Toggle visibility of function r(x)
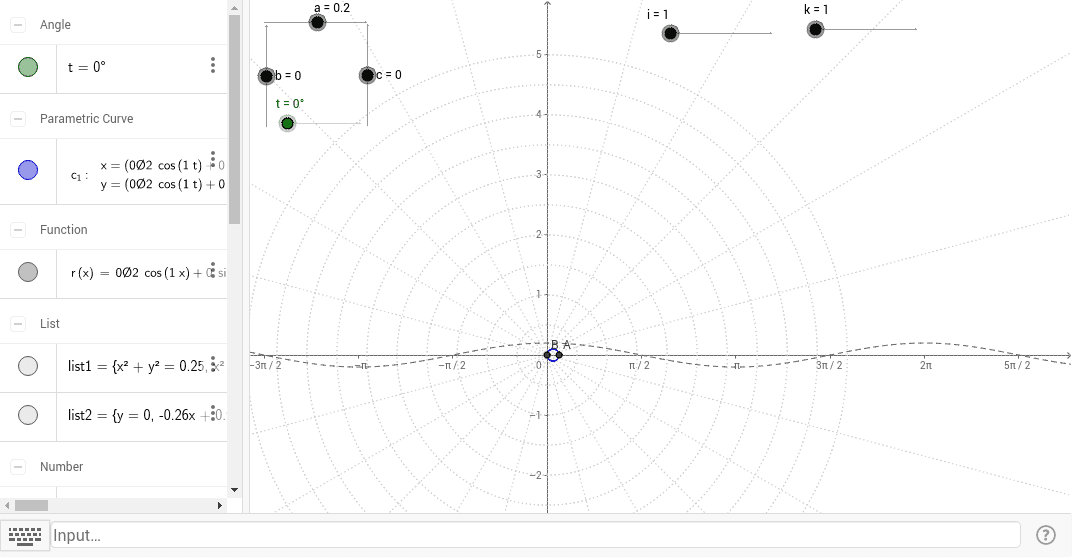Viewport: 1073px width, 558px height. (x=28, y=272)
